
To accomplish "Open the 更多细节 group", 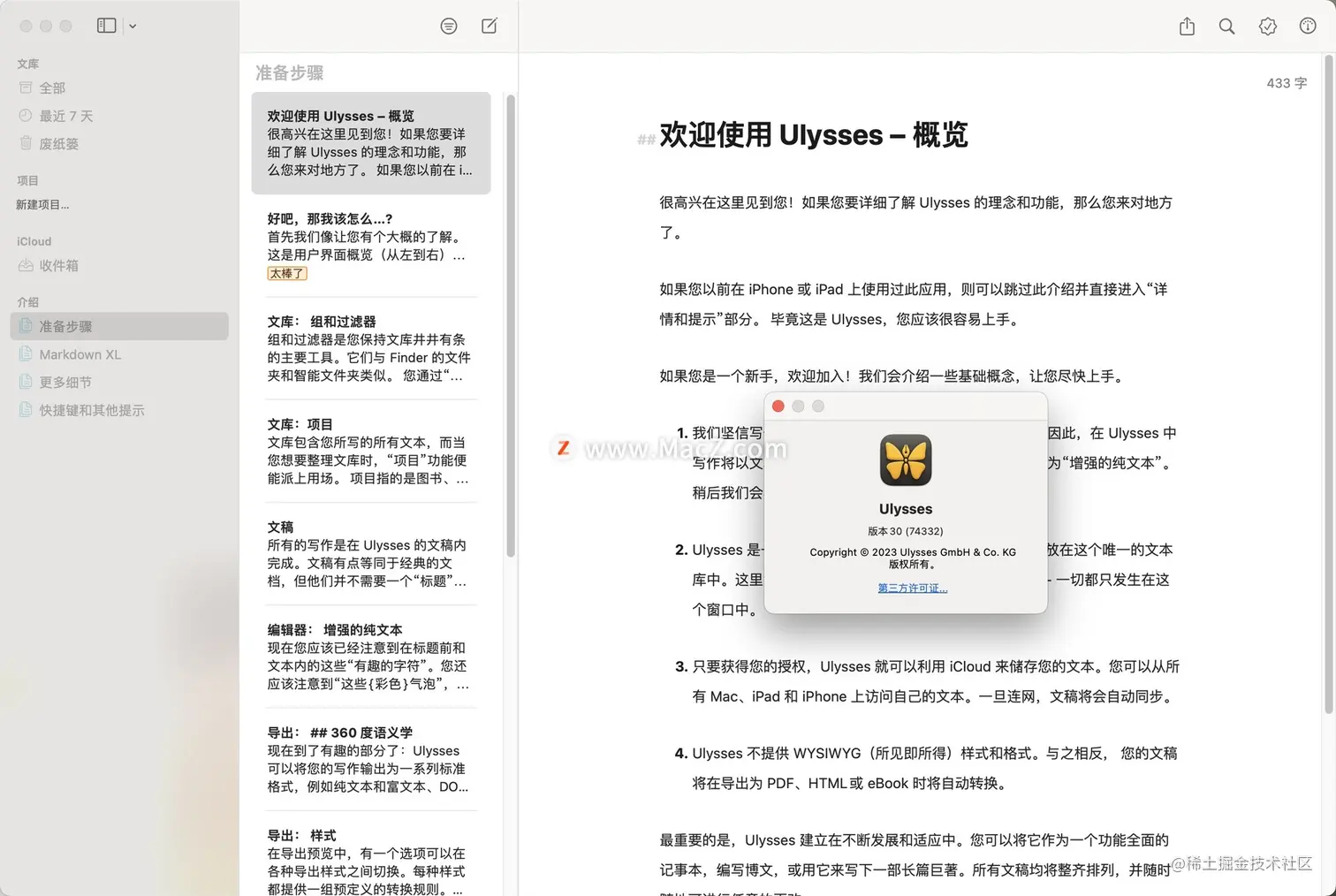I will tap(119, 382).
